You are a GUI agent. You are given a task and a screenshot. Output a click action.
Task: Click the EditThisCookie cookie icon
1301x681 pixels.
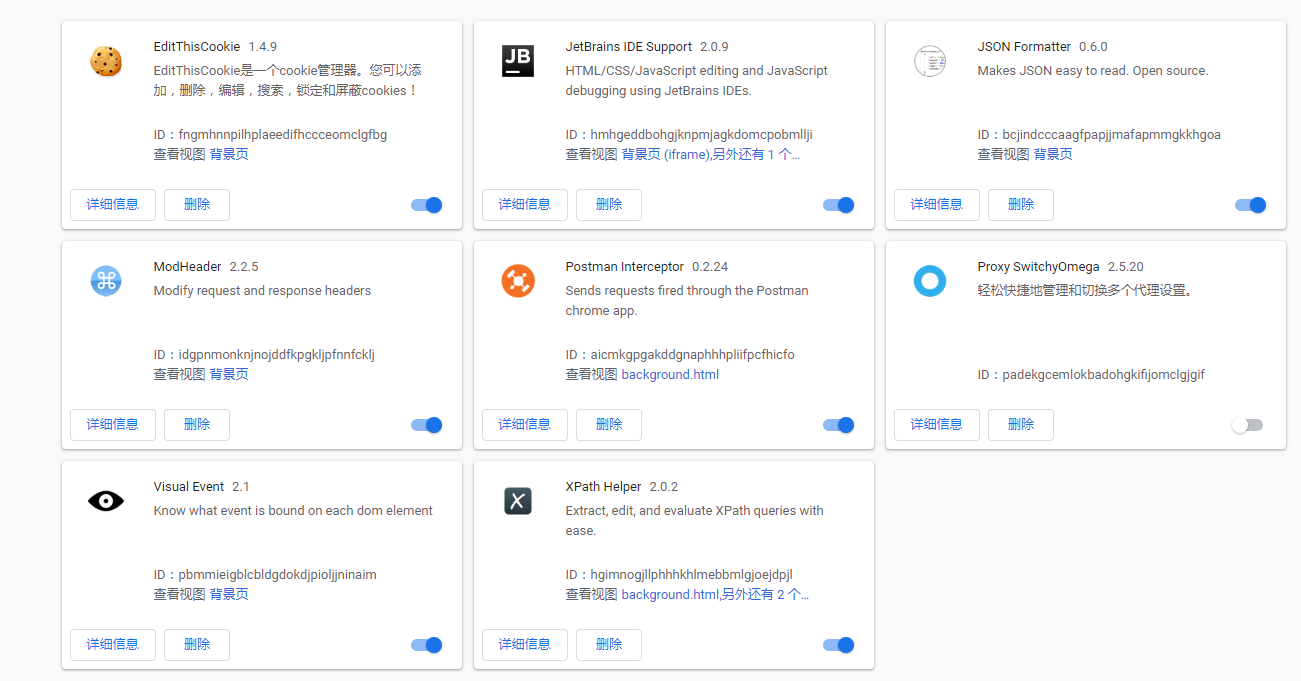pyautogui.click(x=106, y=61)
